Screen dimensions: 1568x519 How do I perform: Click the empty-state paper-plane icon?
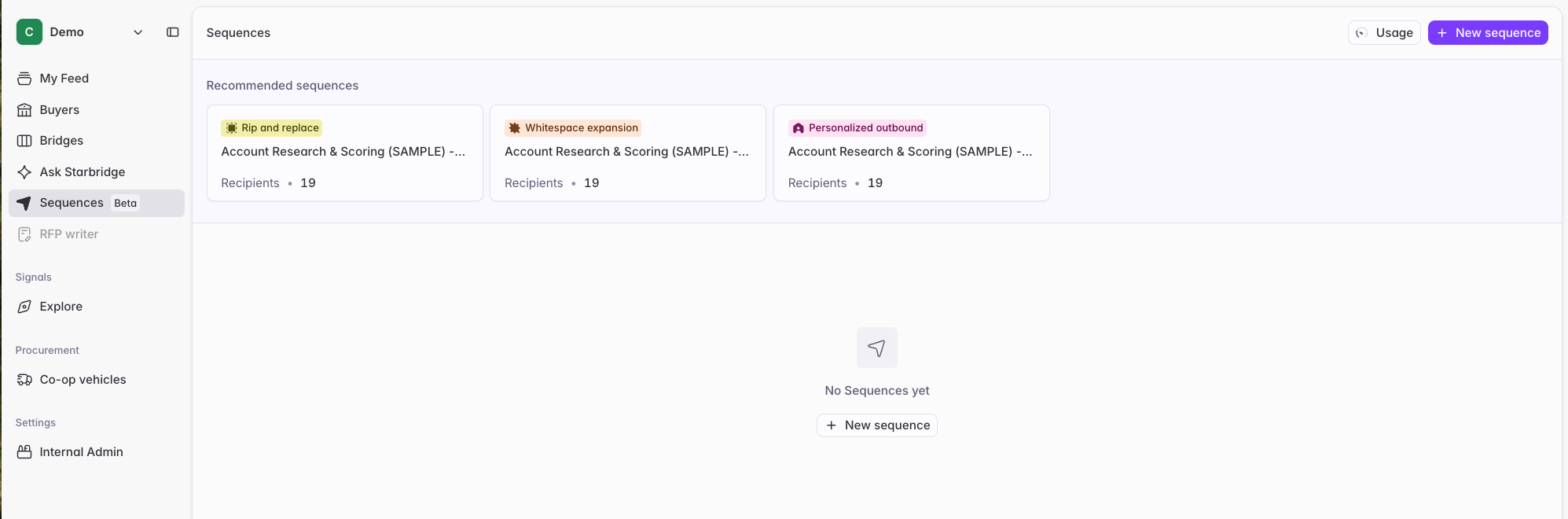coord(877,348)
